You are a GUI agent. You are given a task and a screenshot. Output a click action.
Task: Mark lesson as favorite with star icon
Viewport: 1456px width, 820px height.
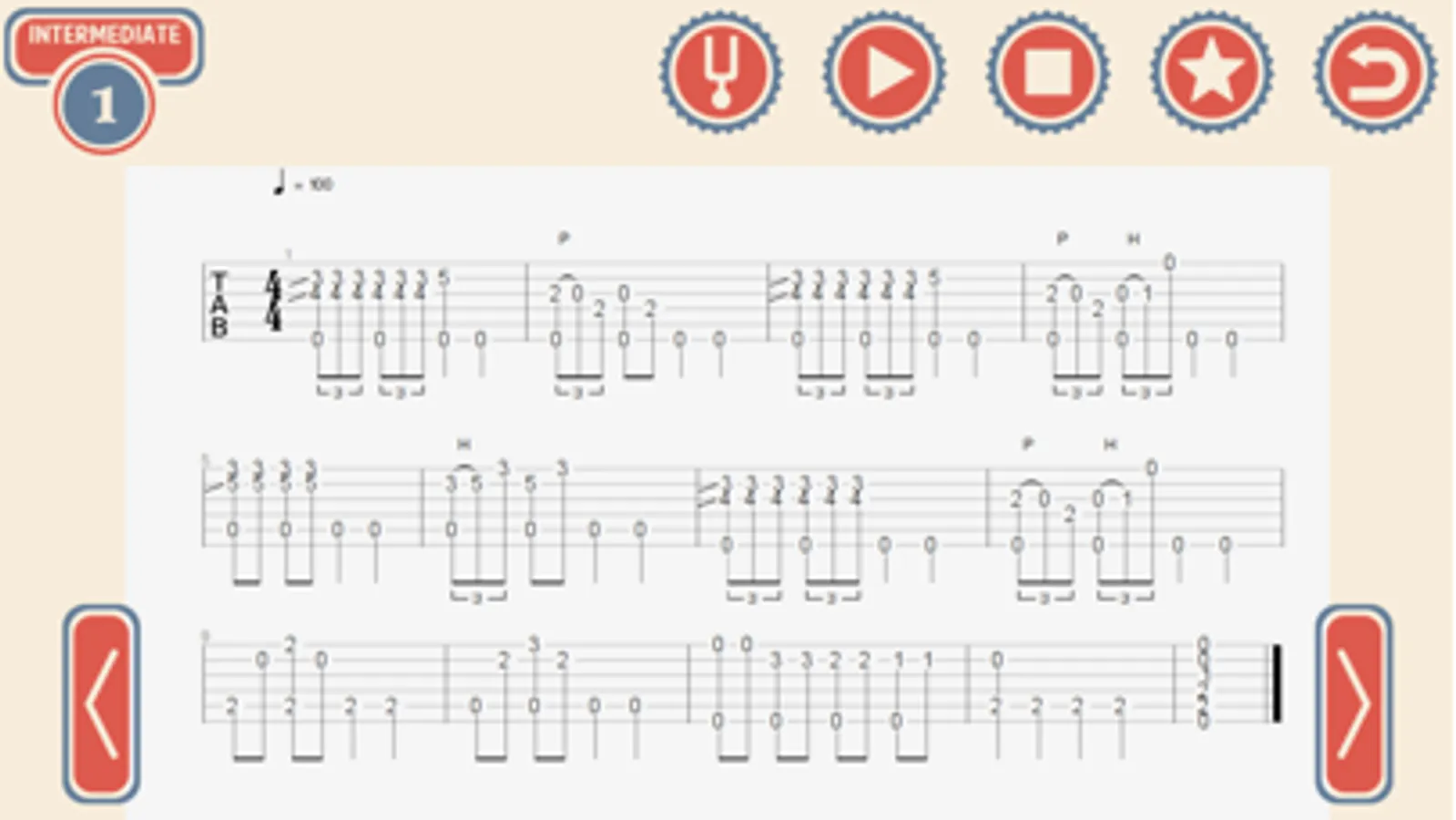(1211, 71)
